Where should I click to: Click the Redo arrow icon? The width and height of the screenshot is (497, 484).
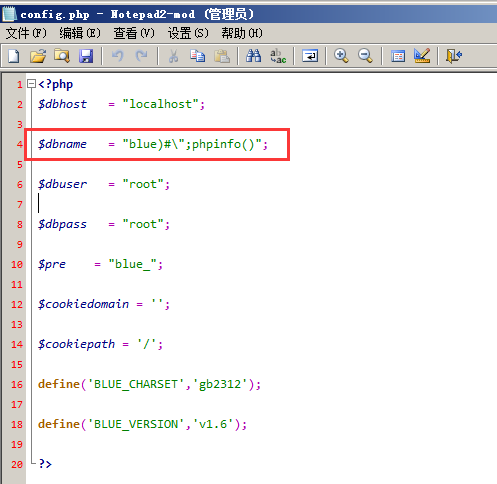click(x=142, y=56)
